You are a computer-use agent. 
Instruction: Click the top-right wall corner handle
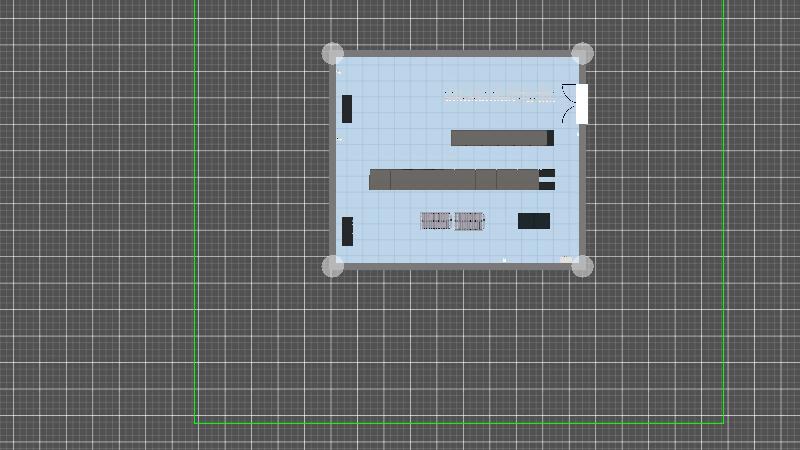[x=582, y=54]
